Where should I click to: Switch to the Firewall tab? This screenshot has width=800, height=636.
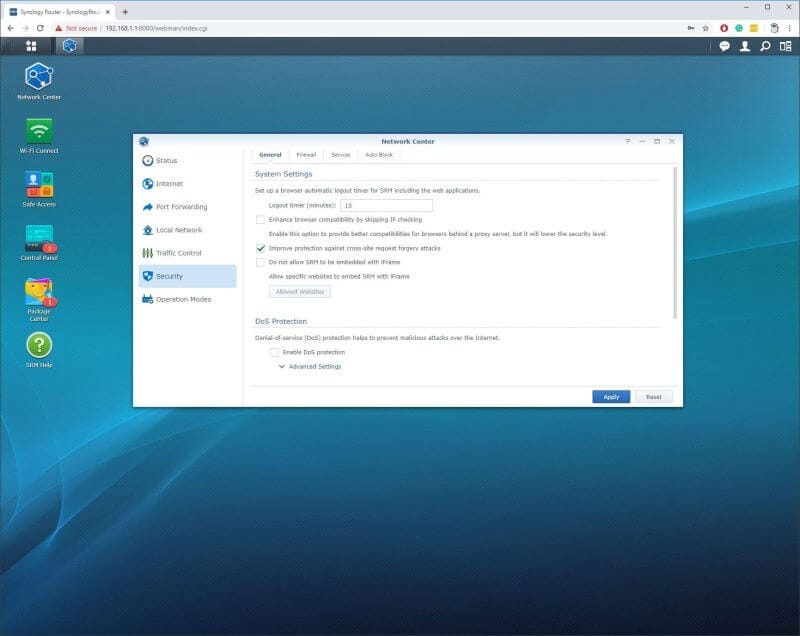pos(305,155)
